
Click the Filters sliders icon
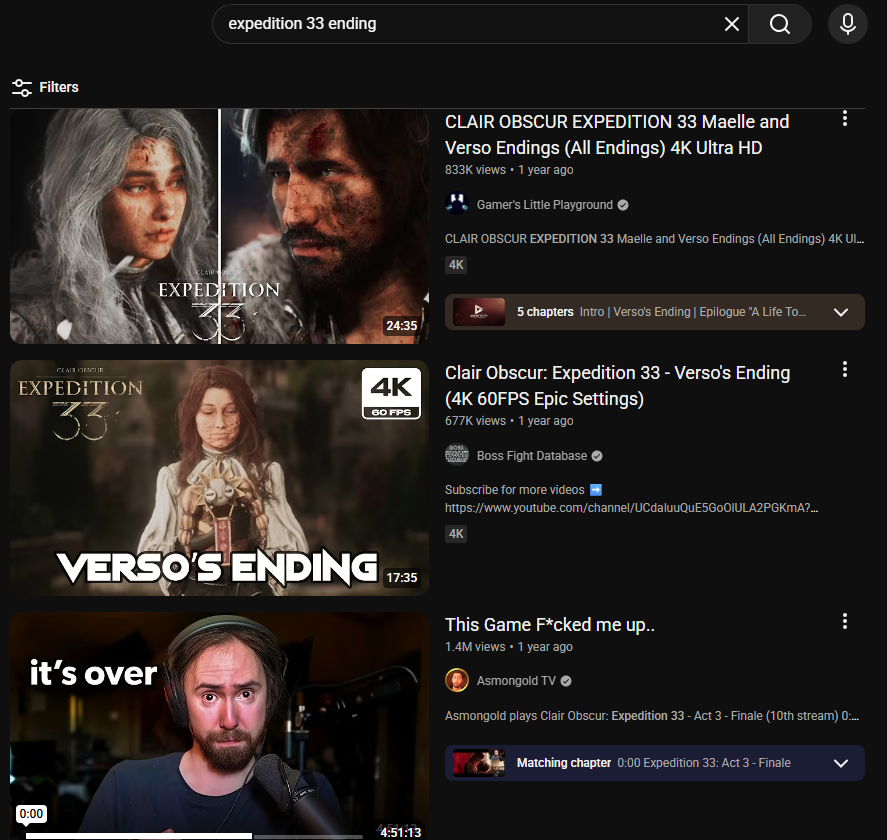tap(22, 87)
